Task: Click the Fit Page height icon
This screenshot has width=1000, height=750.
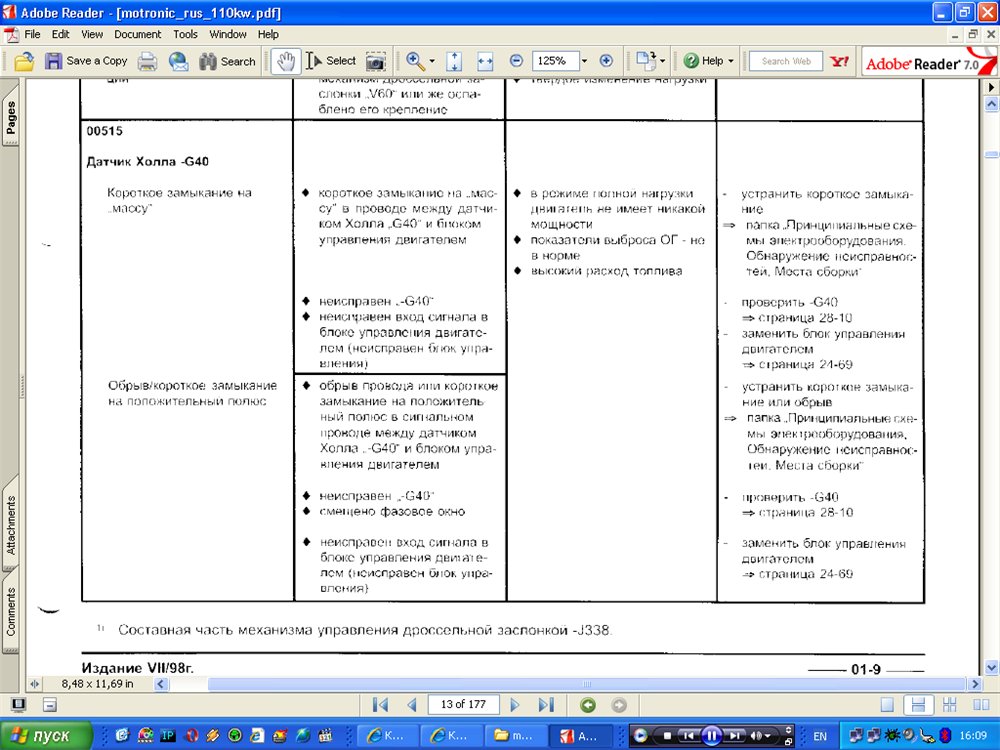Action: 454,61
